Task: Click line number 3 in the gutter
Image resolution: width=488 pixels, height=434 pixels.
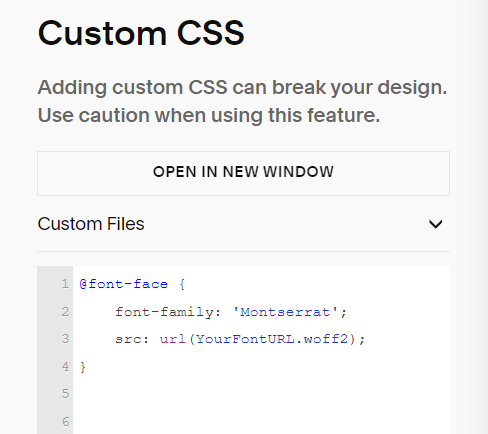Action: click(x=65, y=339)
